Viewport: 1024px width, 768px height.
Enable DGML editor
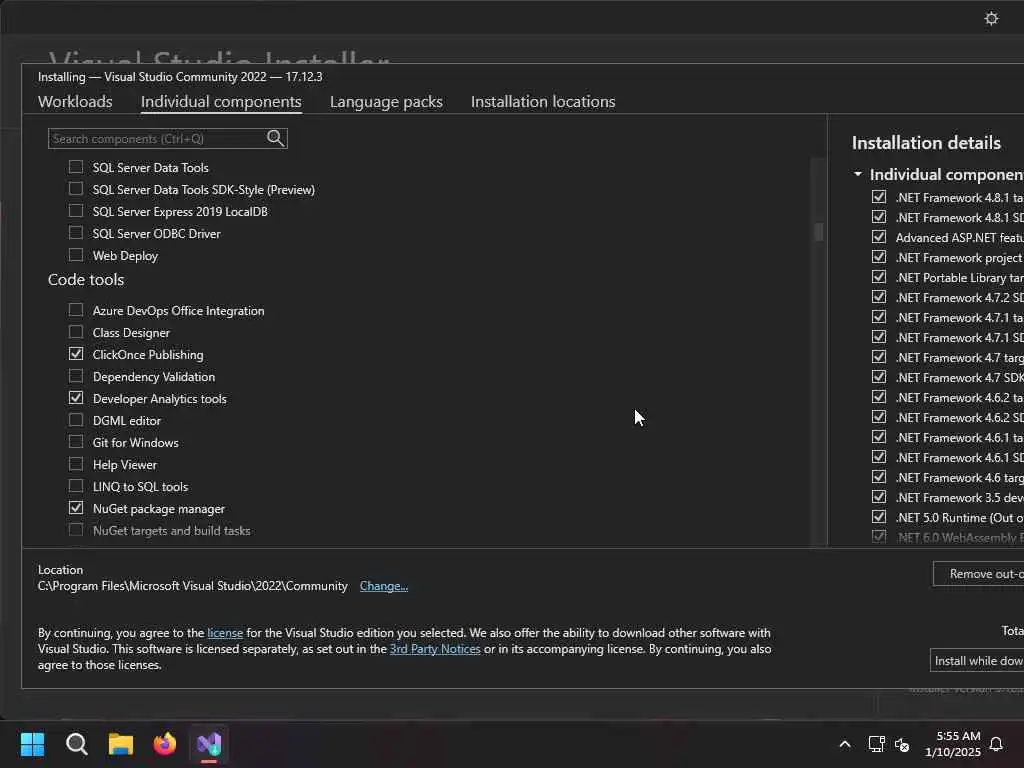tap(76, 420)
